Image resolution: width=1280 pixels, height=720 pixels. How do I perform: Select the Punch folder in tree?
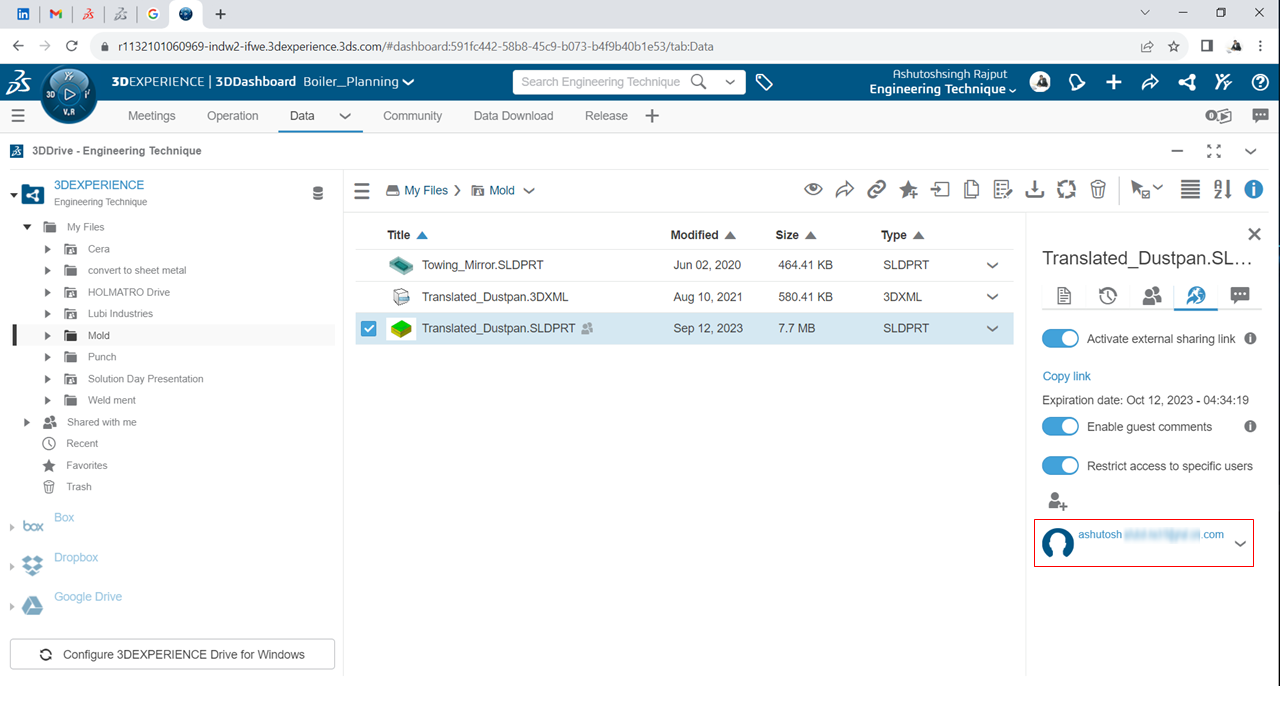[x=102, y=357]
